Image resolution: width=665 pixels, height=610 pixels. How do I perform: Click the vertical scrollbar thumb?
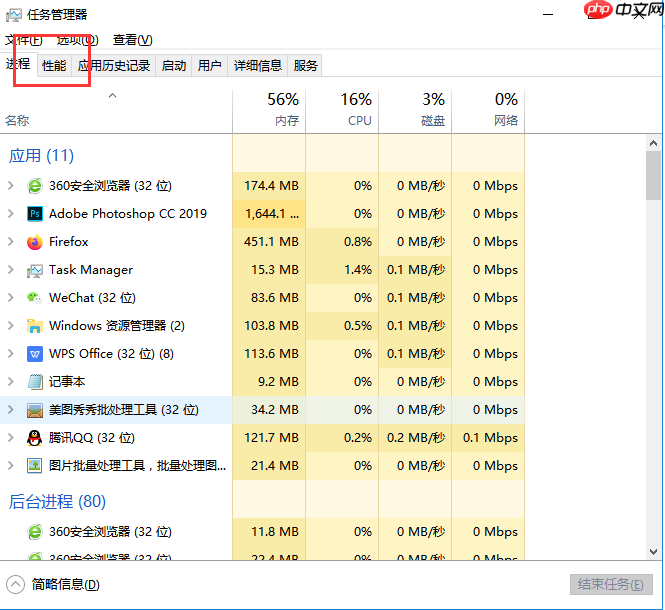(x=653, y=175)
